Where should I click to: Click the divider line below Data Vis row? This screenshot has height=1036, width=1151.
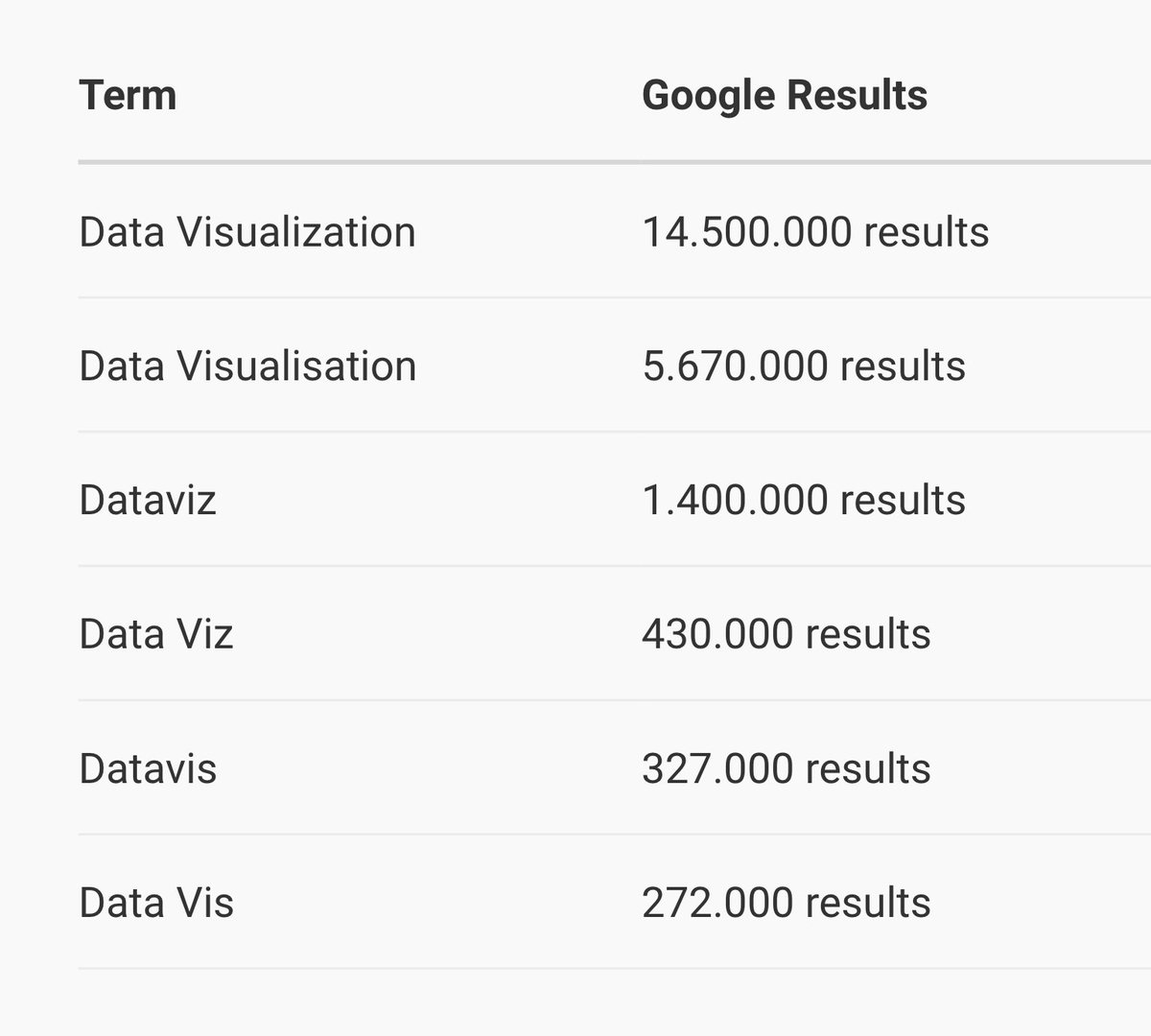click(614, 969)
